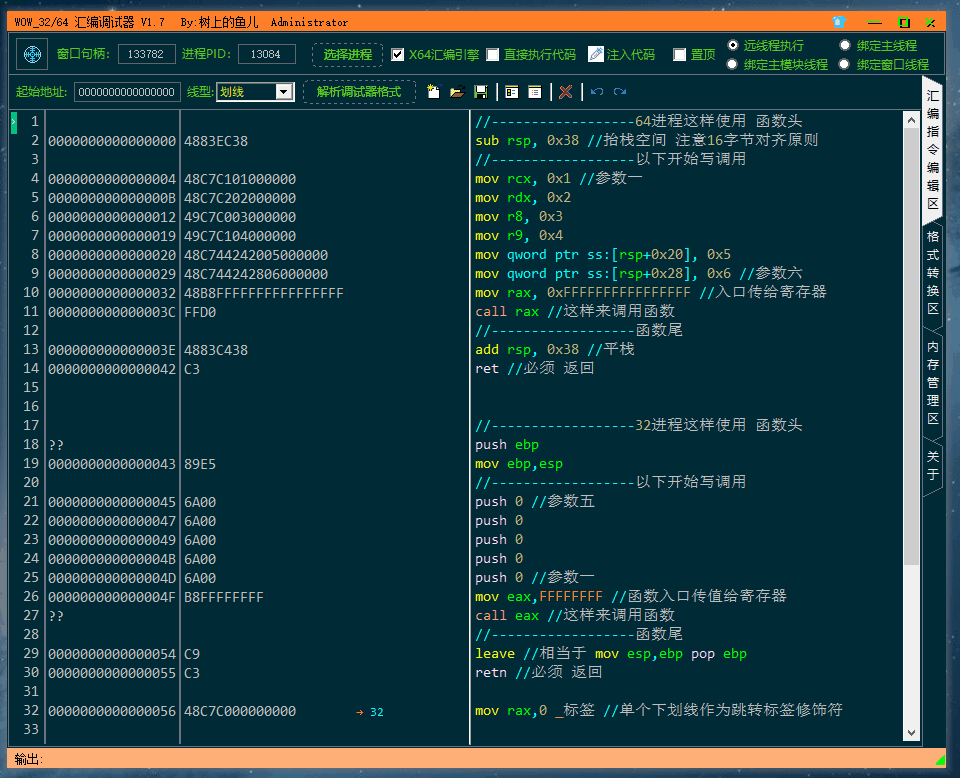Click the line number 18 '??' cell
The height and width of the screenshot is (778, 960).
[56, 445]
